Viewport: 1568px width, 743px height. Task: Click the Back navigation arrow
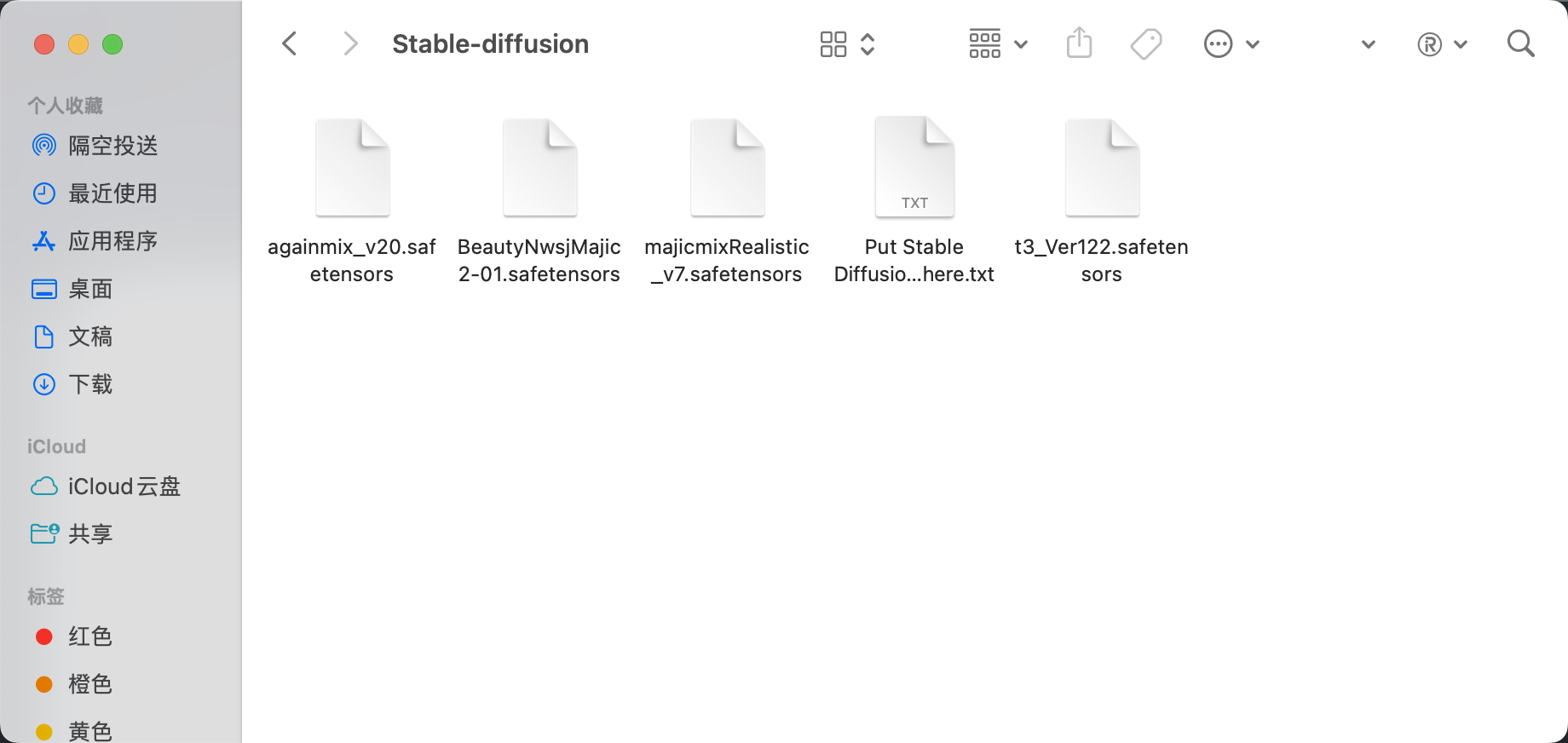(290, 43)
